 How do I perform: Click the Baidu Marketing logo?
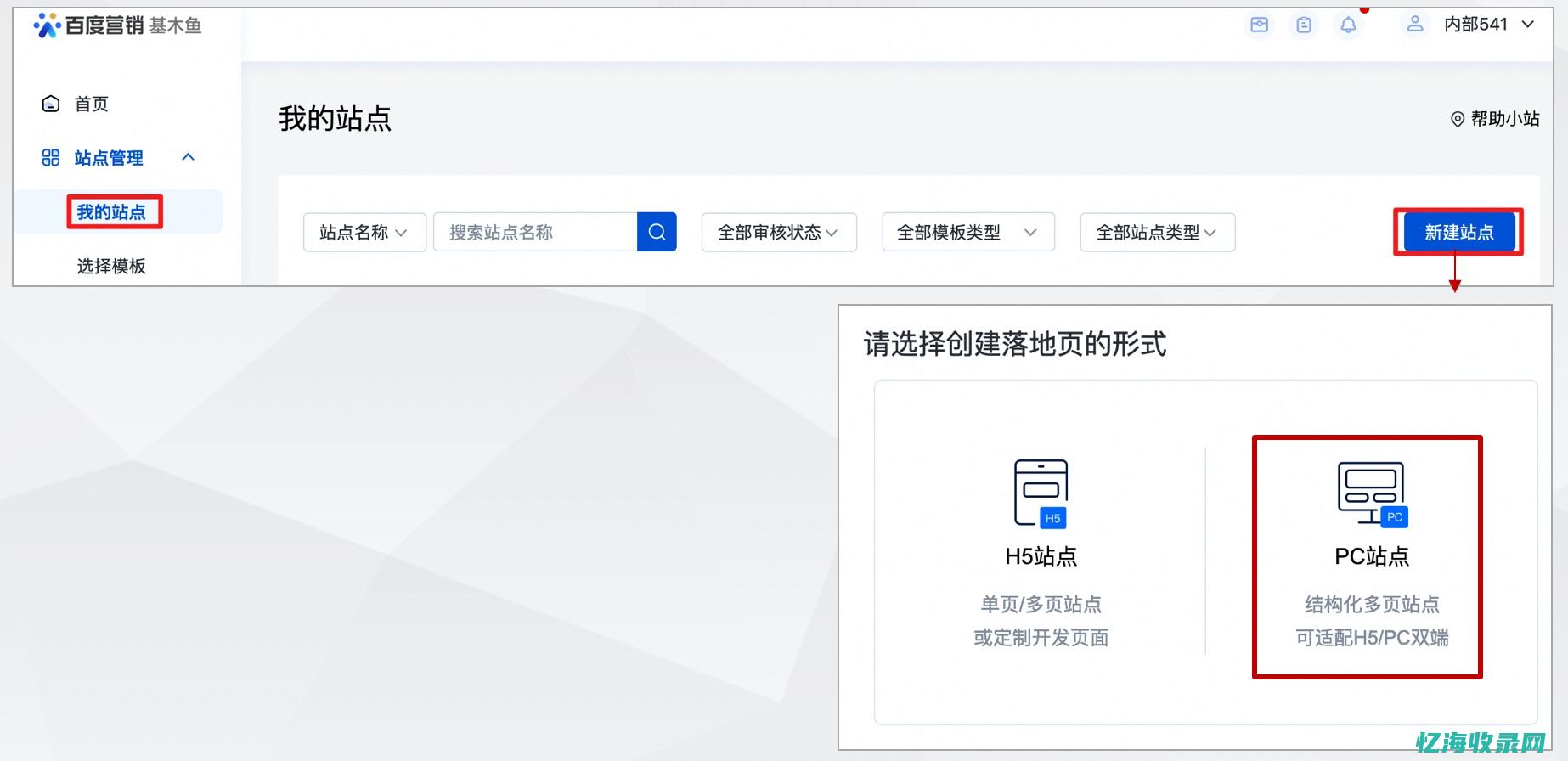(117, 25)
